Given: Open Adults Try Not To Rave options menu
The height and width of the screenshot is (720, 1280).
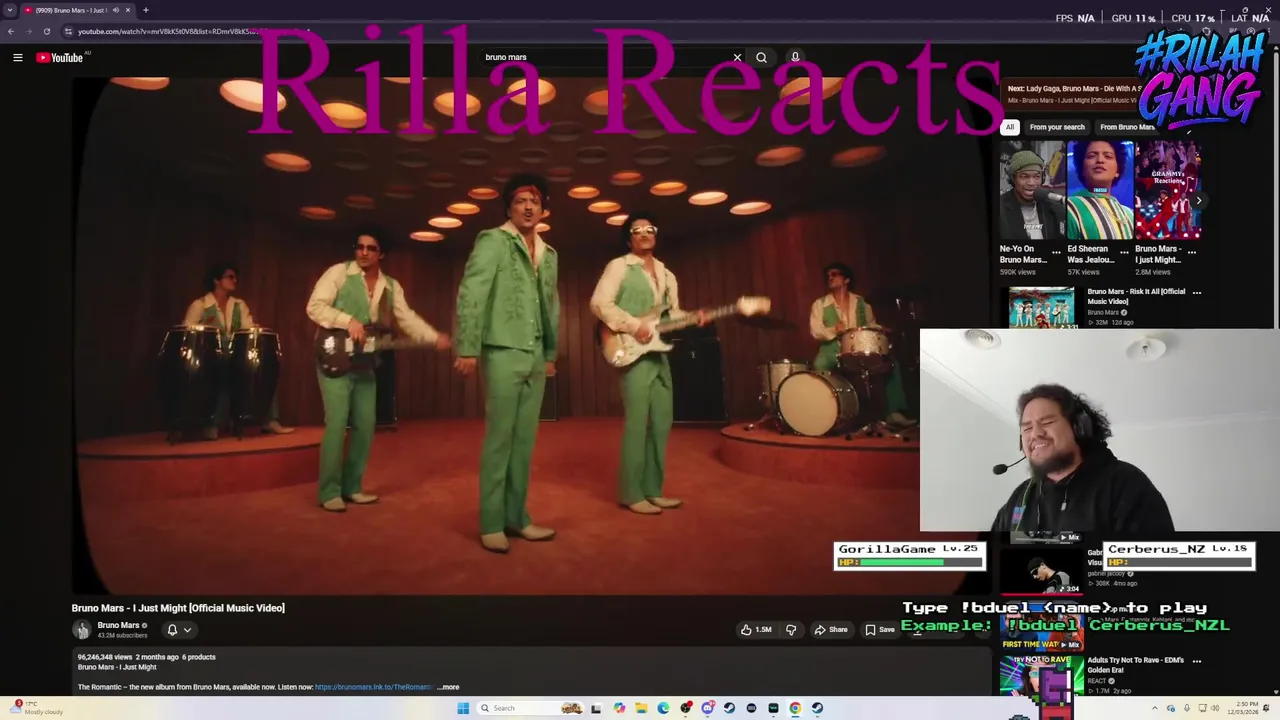Looking at the screenshot, I should 1197,661.
